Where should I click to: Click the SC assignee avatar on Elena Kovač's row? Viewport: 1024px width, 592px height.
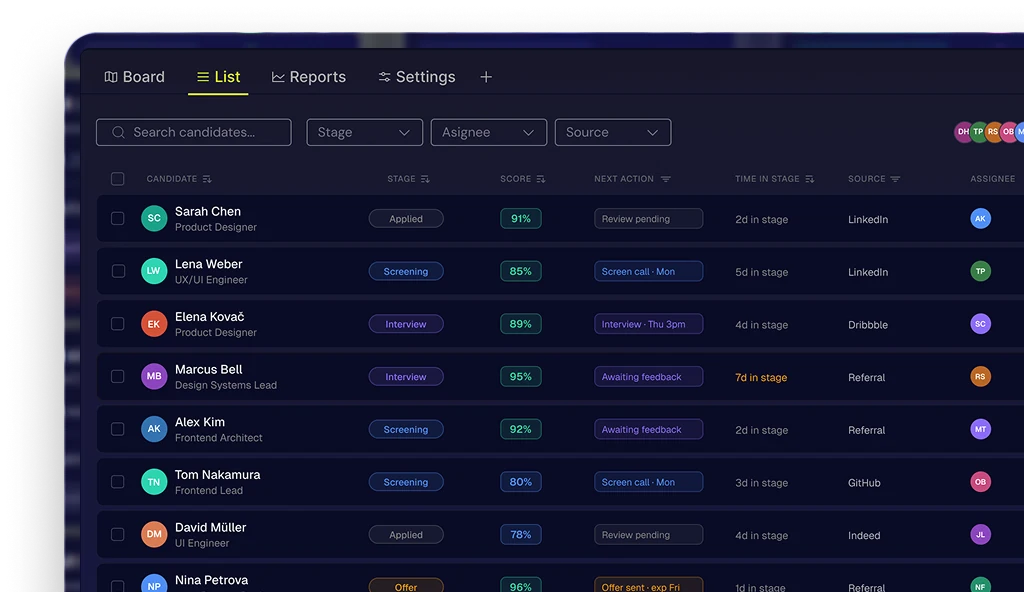pyautogui.click(x=980, y=323)
